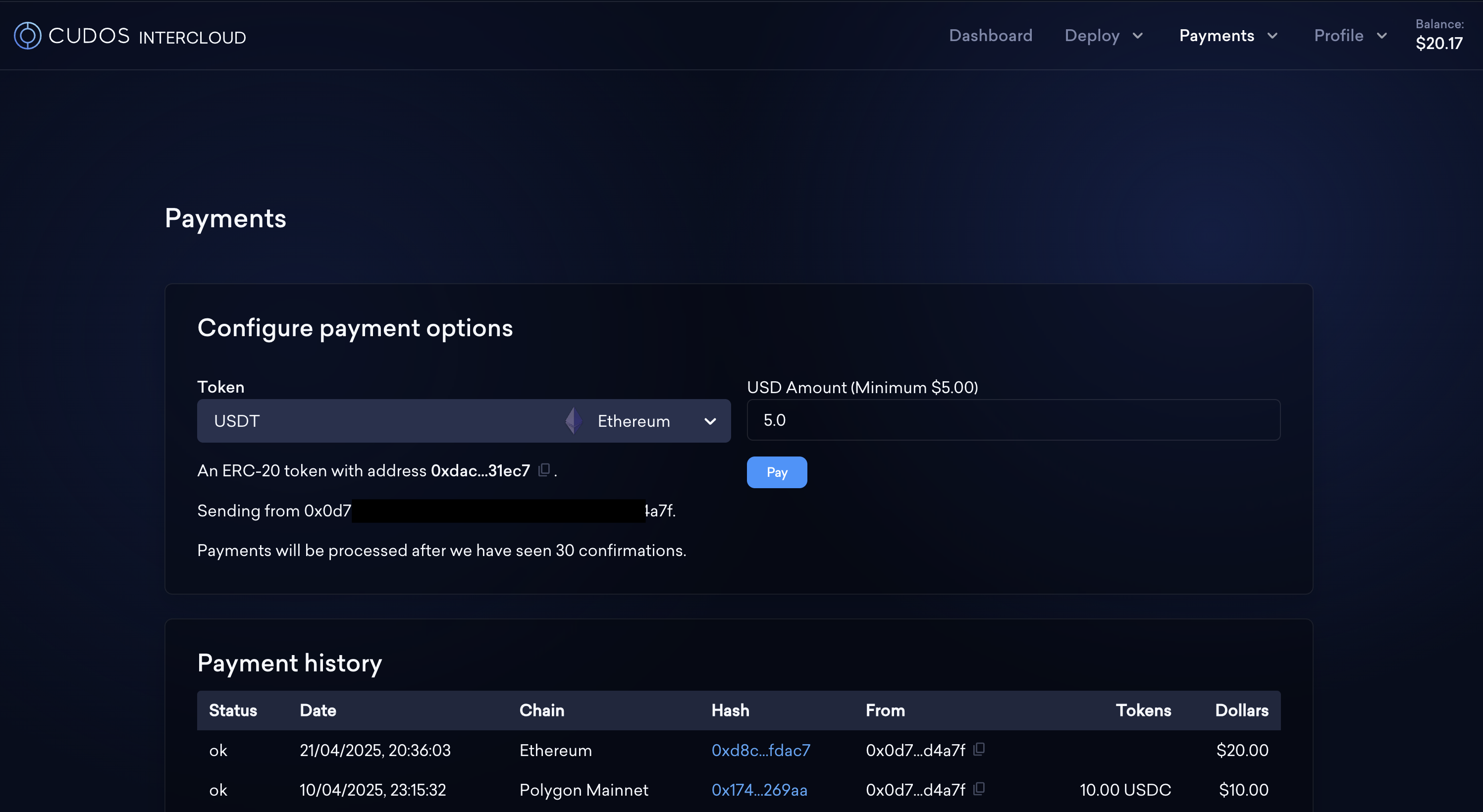Click the blue Pay button

[777, 472]
